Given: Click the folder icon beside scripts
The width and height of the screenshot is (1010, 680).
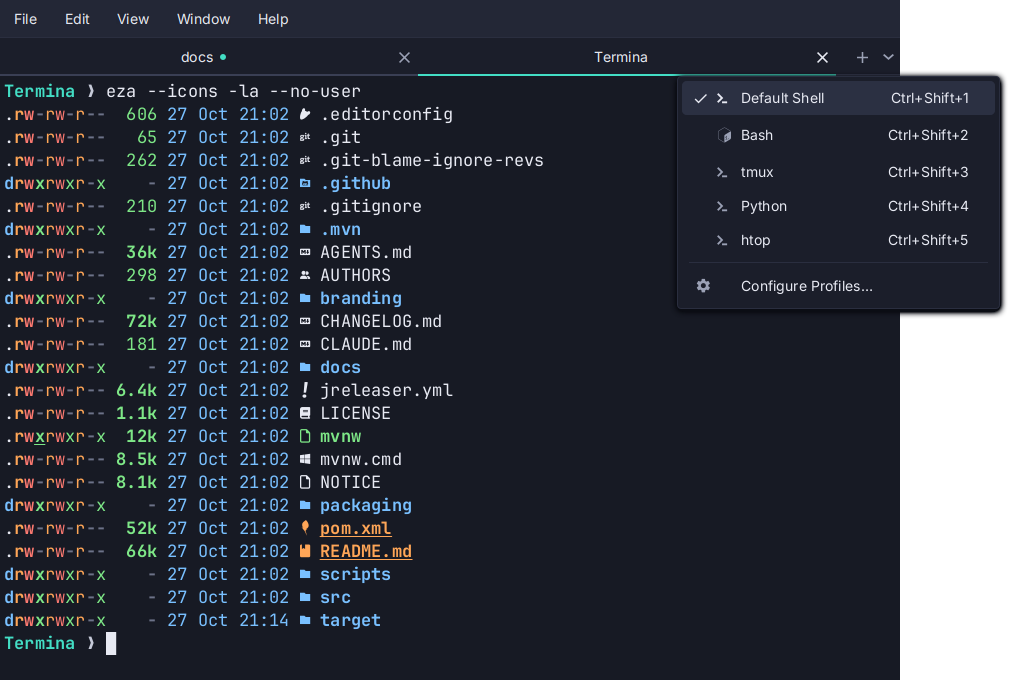Looking at the screenshot, I should pyautogui.click(x=305, y=574).
